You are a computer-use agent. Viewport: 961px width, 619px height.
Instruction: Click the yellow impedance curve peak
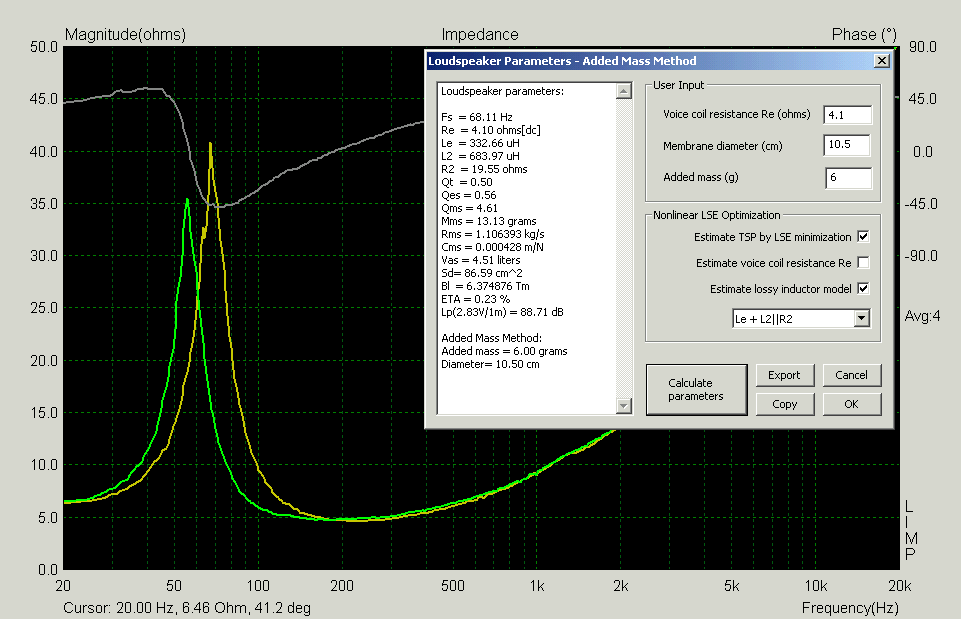point(210,145)
